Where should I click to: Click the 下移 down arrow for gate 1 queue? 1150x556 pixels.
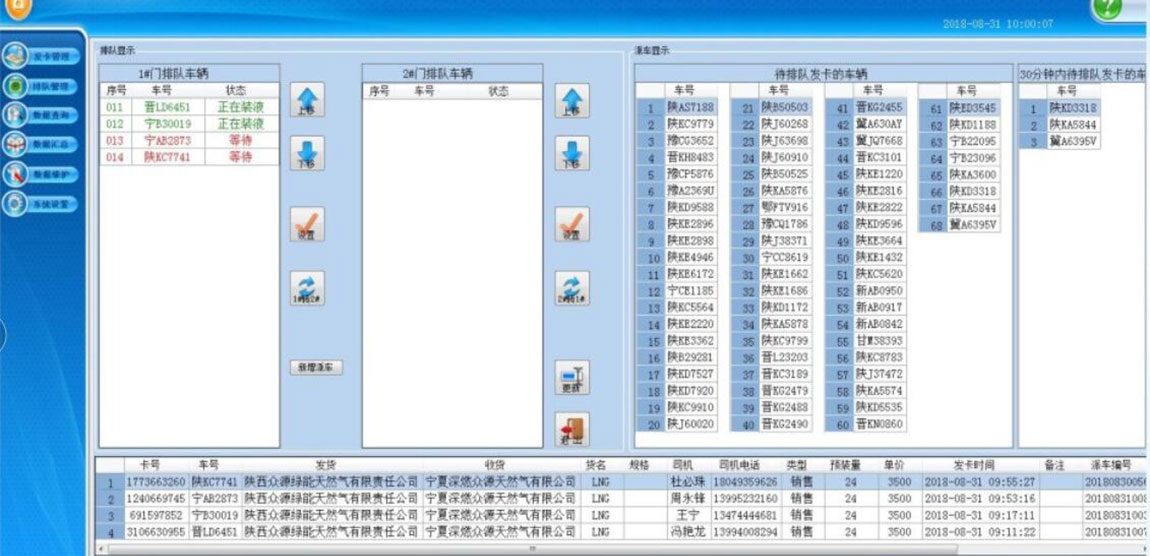(307, 156)
